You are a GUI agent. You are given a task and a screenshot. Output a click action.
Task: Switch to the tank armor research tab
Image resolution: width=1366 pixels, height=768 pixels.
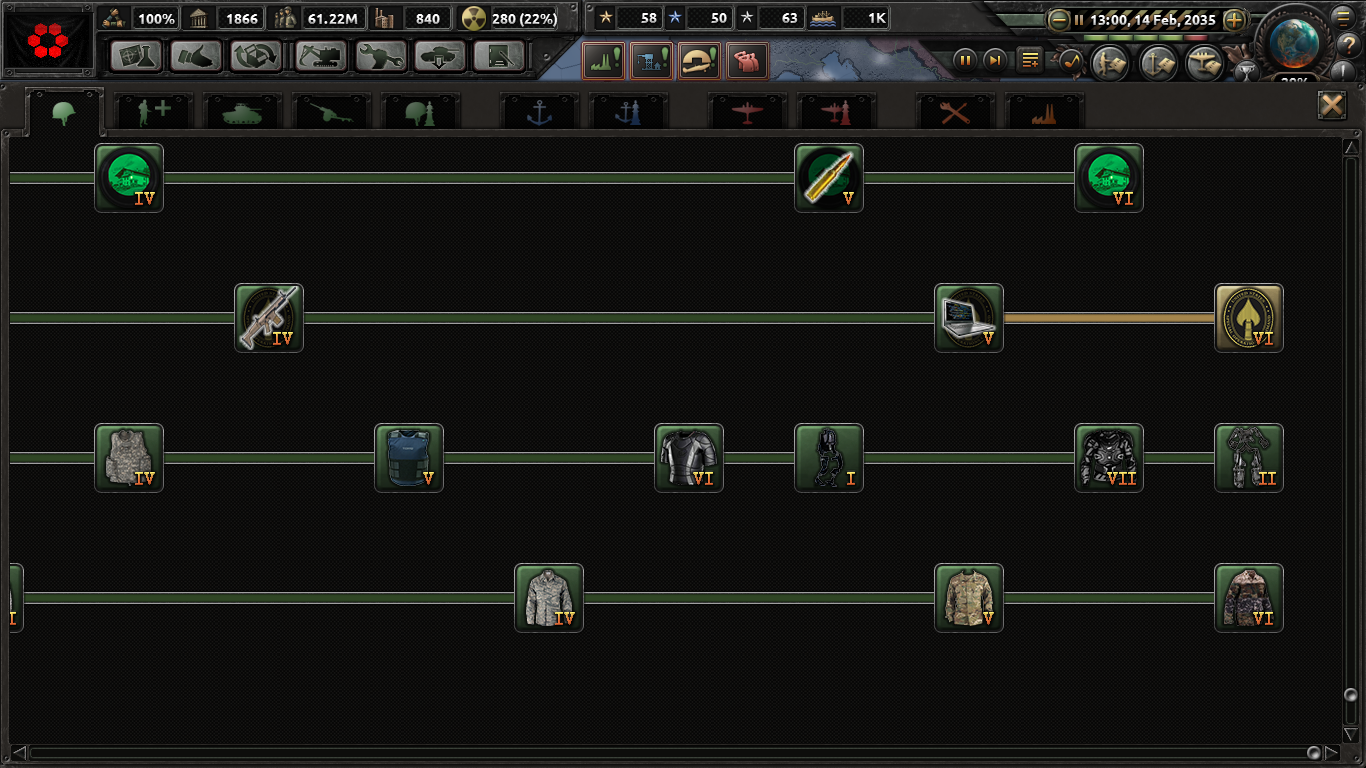click(243, 112)
